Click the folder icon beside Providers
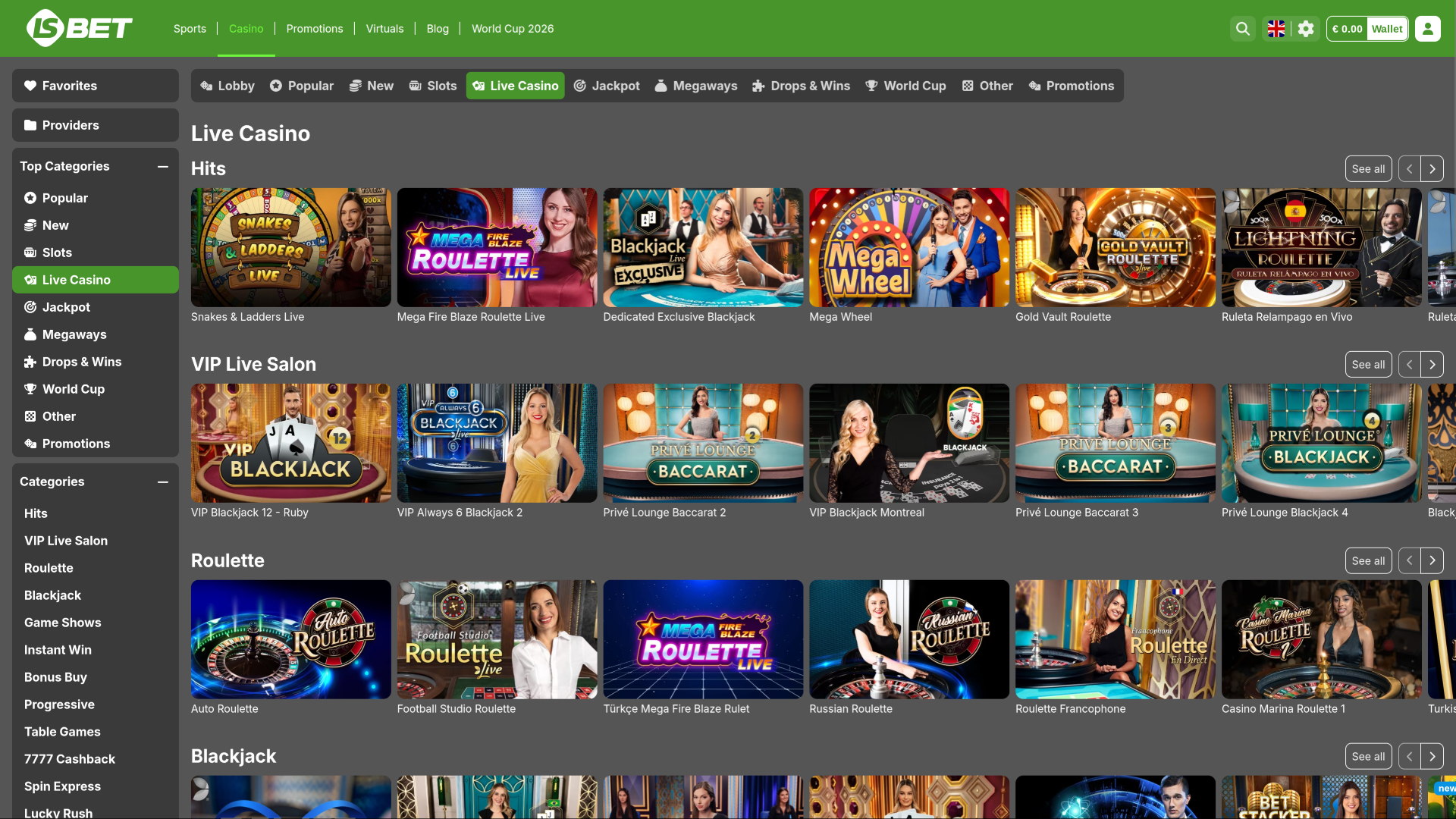 click(x=30, y=125)
